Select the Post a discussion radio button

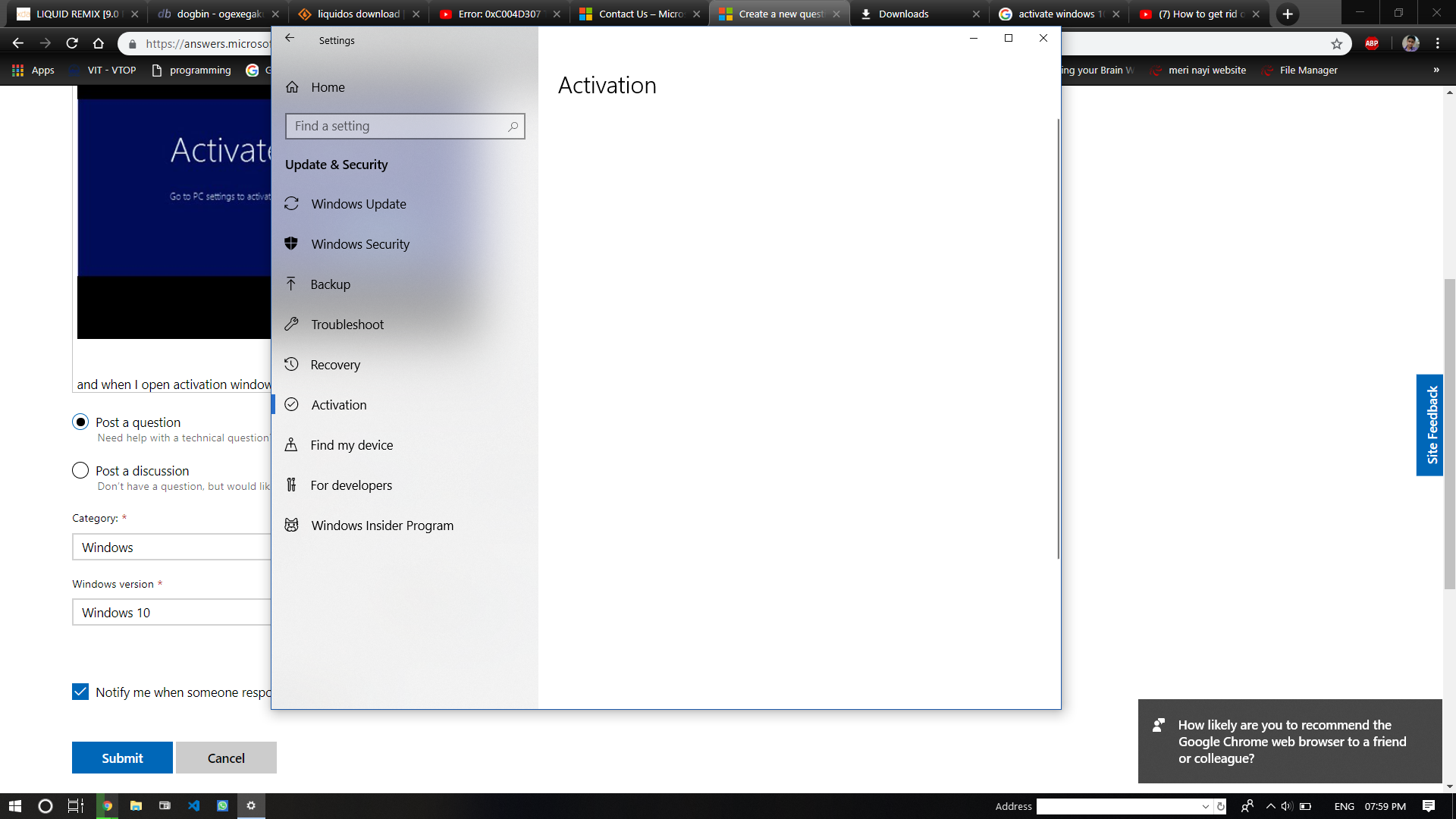(80, 470)
